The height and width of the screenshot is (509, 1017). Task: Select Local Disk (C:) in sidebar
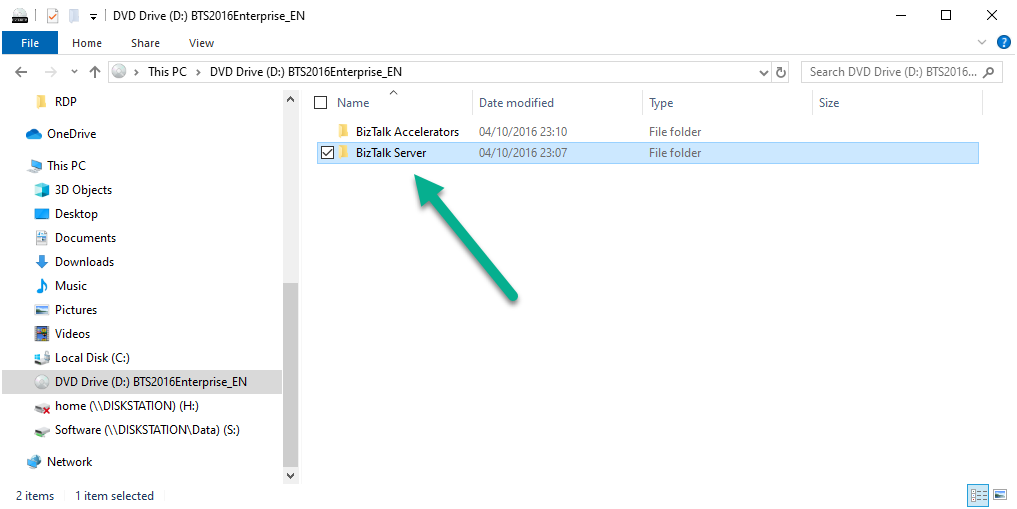click(x=92, y=358)
